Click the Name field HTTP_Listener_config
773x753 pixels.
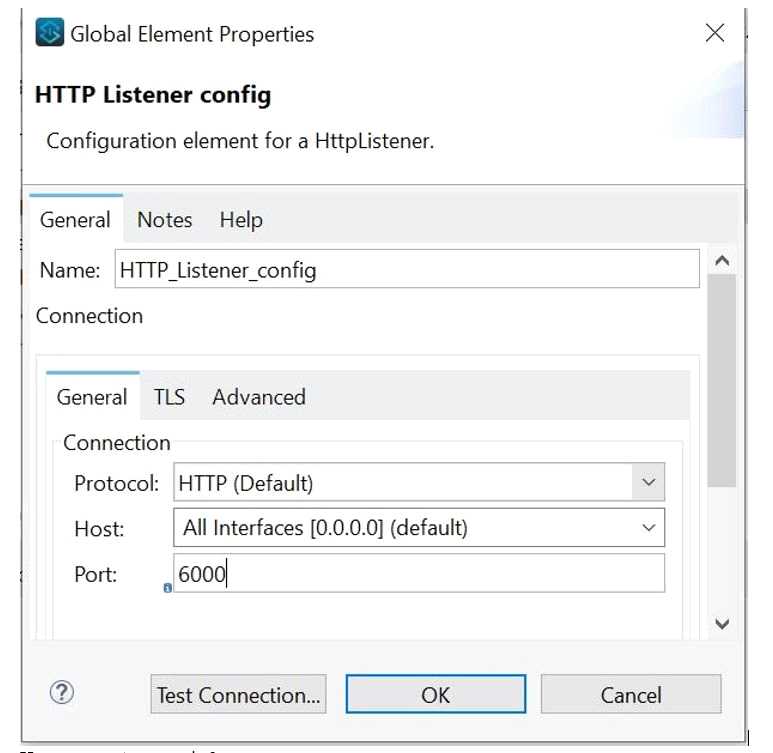point(407,269)
